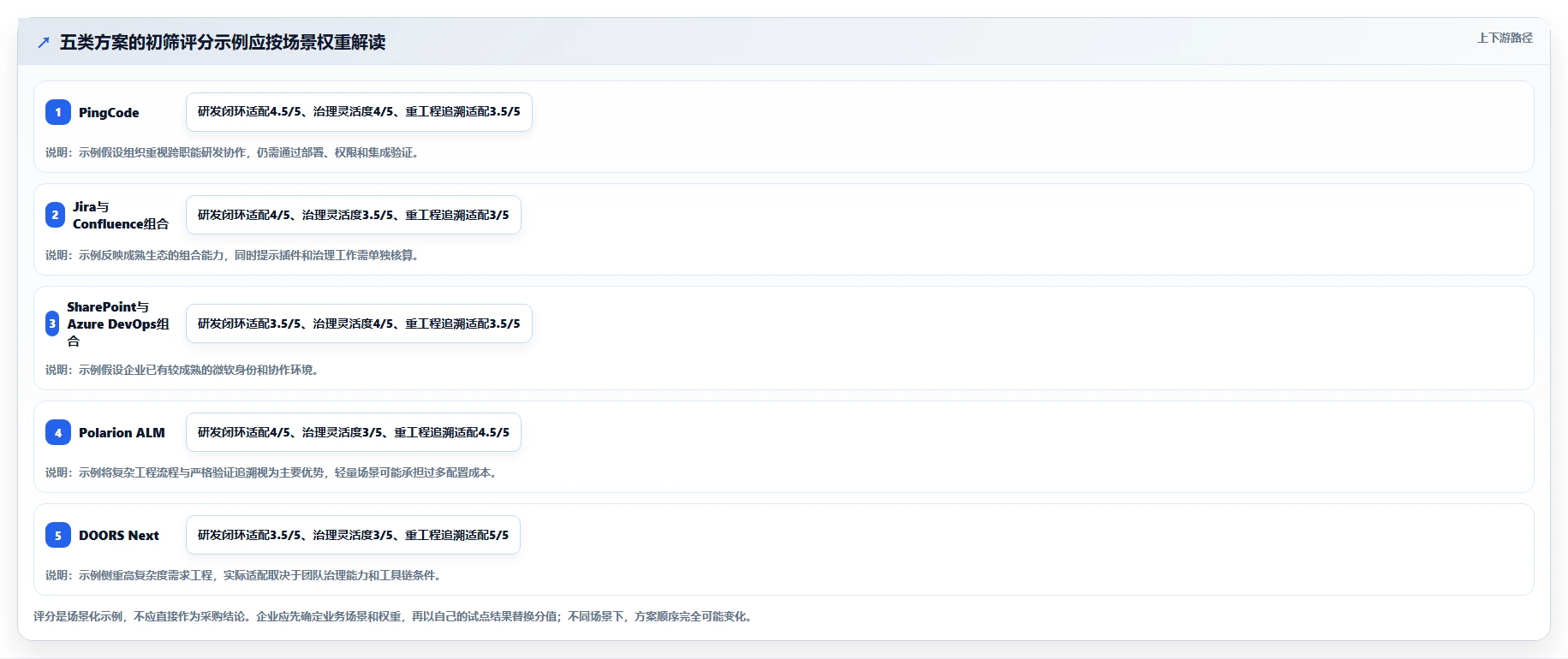Select the DOORS Next title
1568x659 pixels.
(x=119, y=535)
